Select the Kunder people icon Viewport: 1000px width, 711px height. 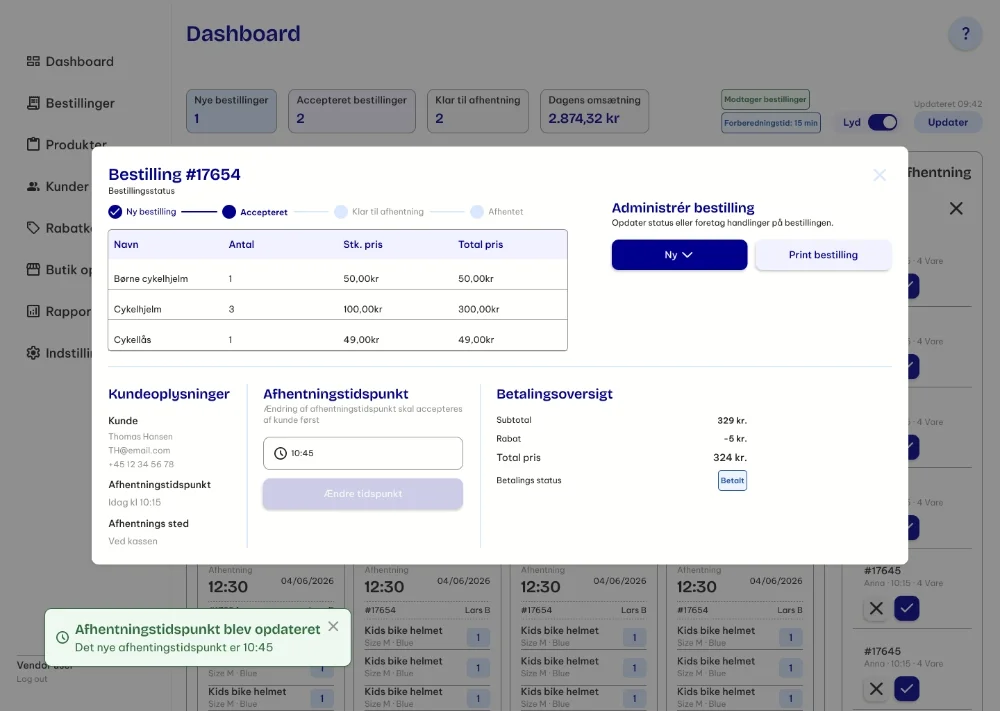pos(33,186)
